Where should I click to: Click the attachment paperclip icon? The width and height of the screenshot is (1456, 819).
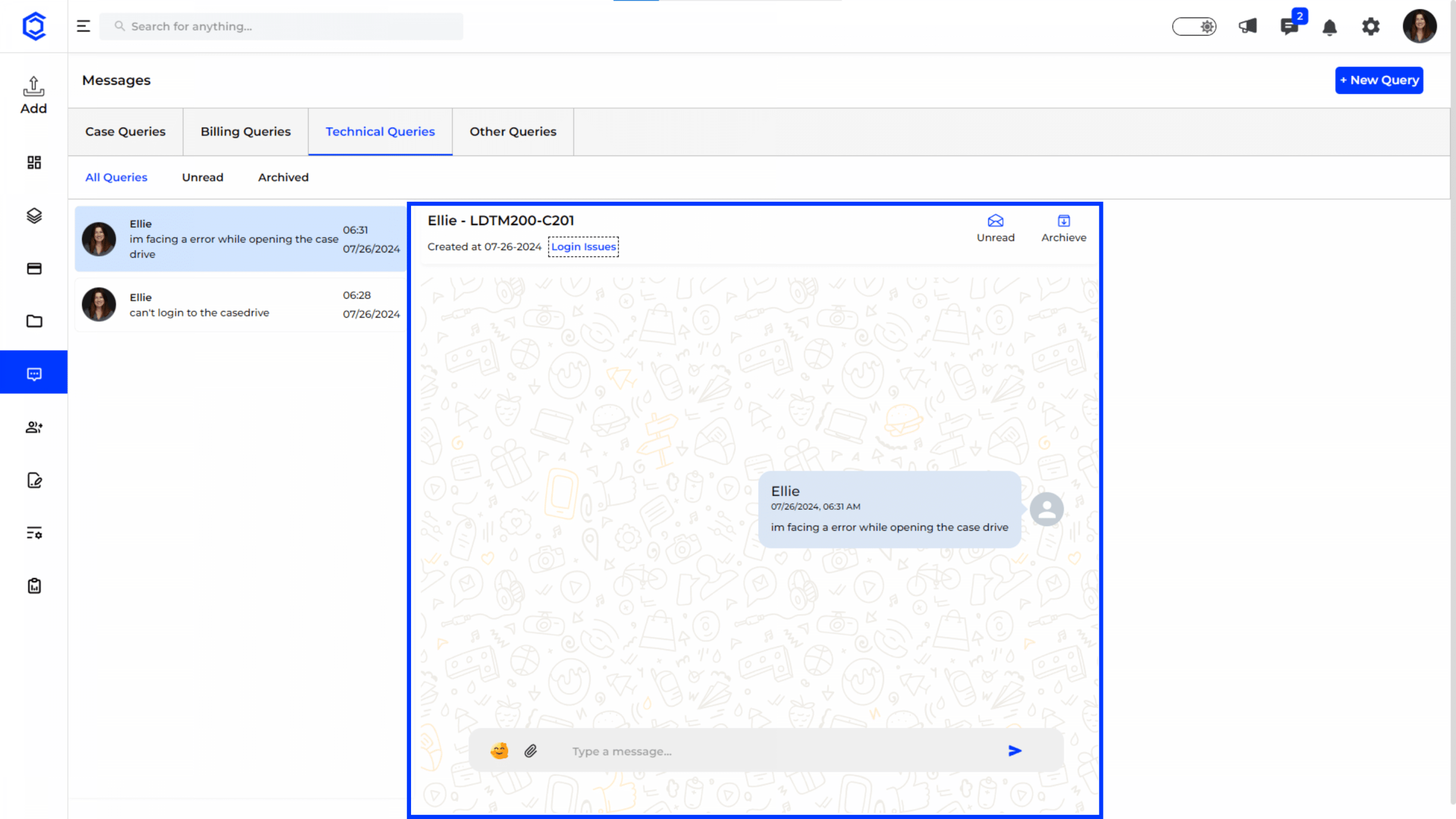pos(530,751)
